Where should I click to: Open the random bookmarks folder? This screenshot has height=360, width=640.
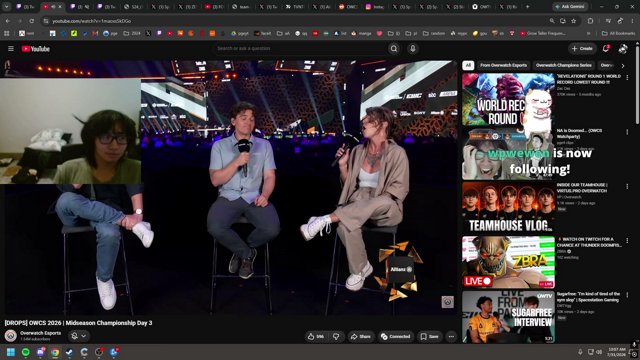(433, 33)
